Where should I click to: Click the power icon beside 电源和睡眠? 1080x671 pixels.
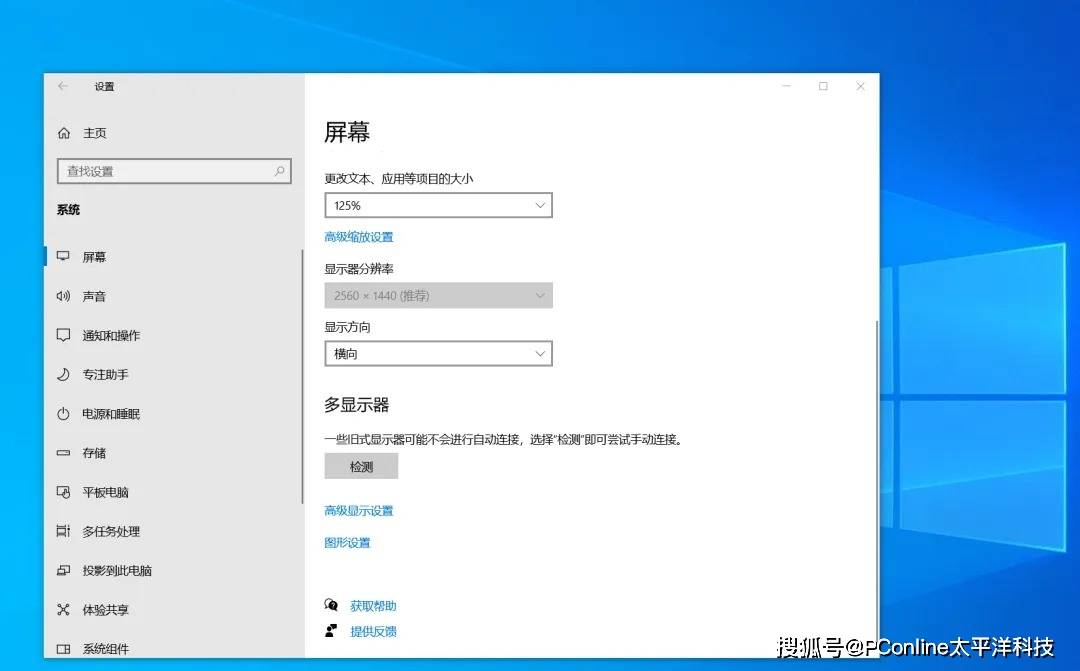(63, 414)
